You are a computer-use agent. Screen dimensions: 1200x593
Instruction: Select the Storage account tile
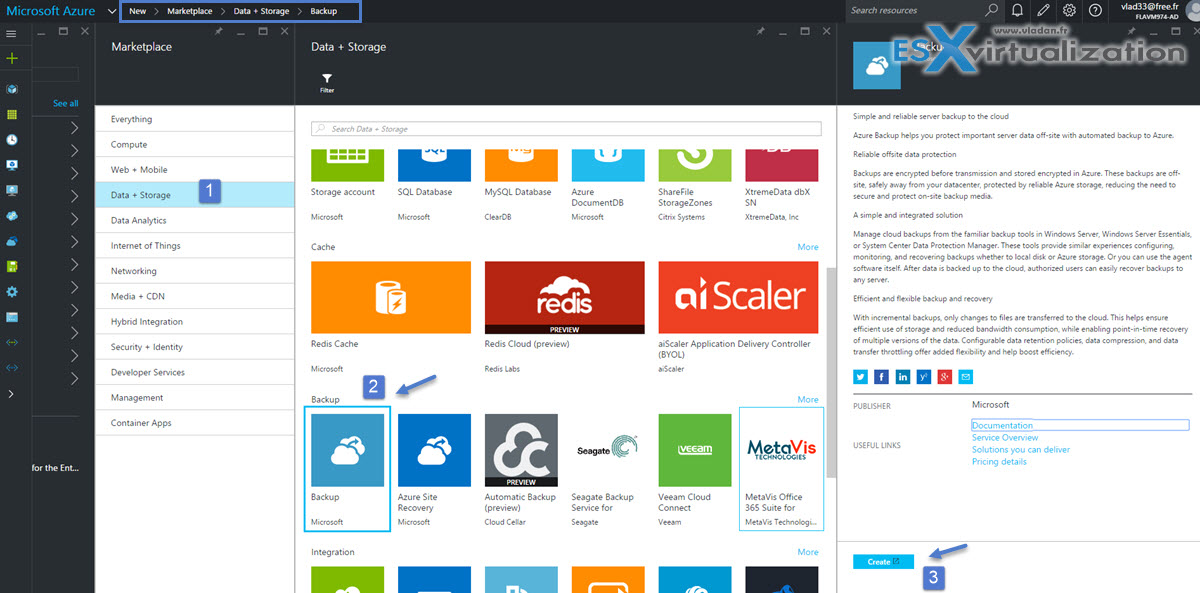[x=347, y=186]
